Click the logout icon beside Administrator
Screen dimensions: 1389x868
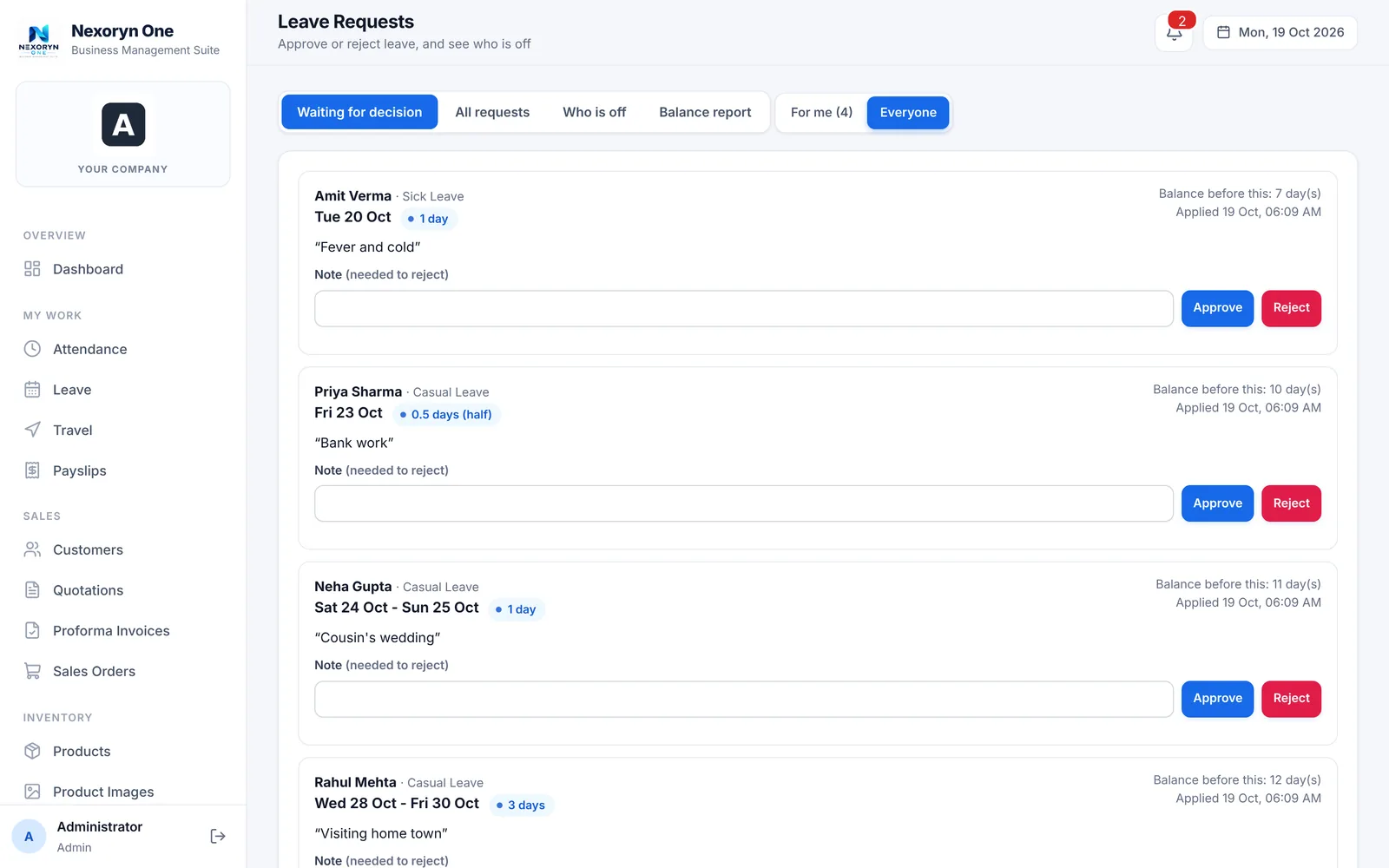(218, 836)
